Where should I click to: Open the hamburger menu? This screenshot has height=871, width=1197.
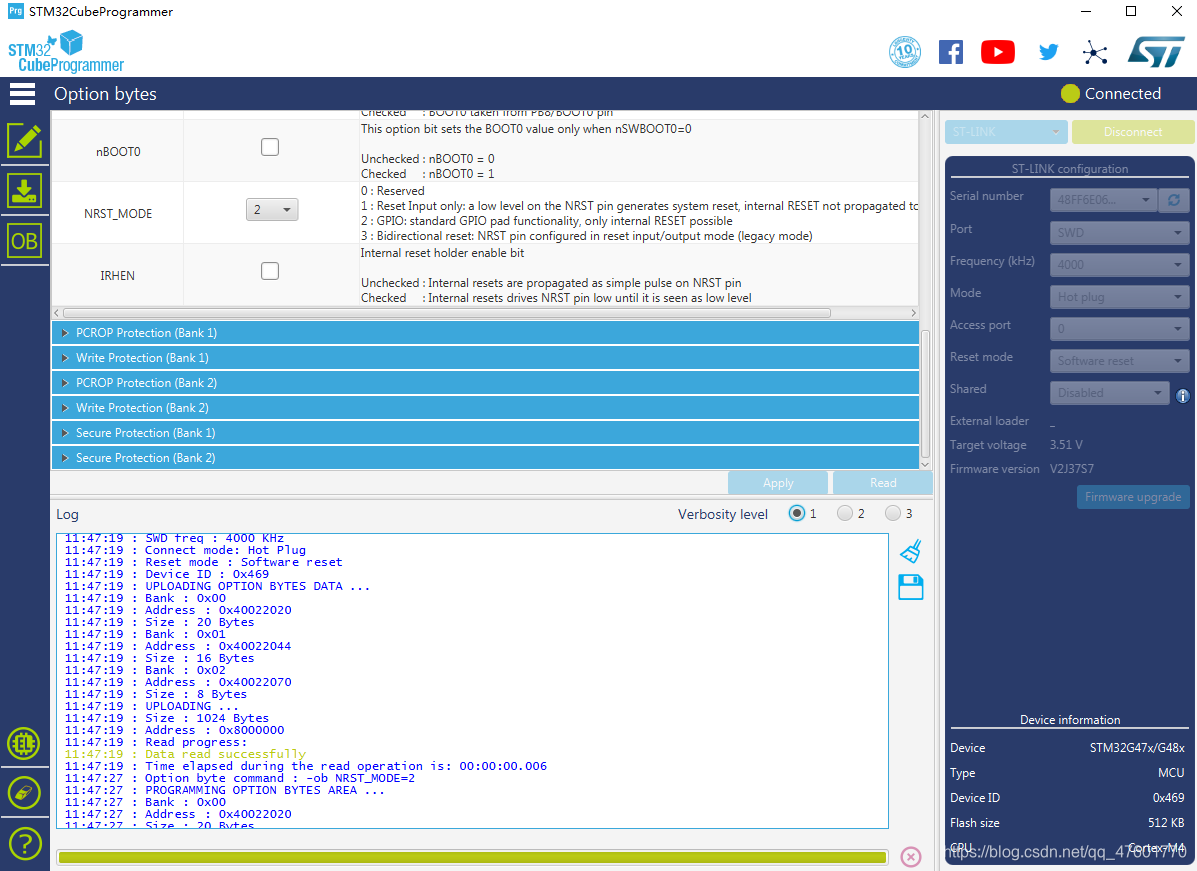(22, 94)
